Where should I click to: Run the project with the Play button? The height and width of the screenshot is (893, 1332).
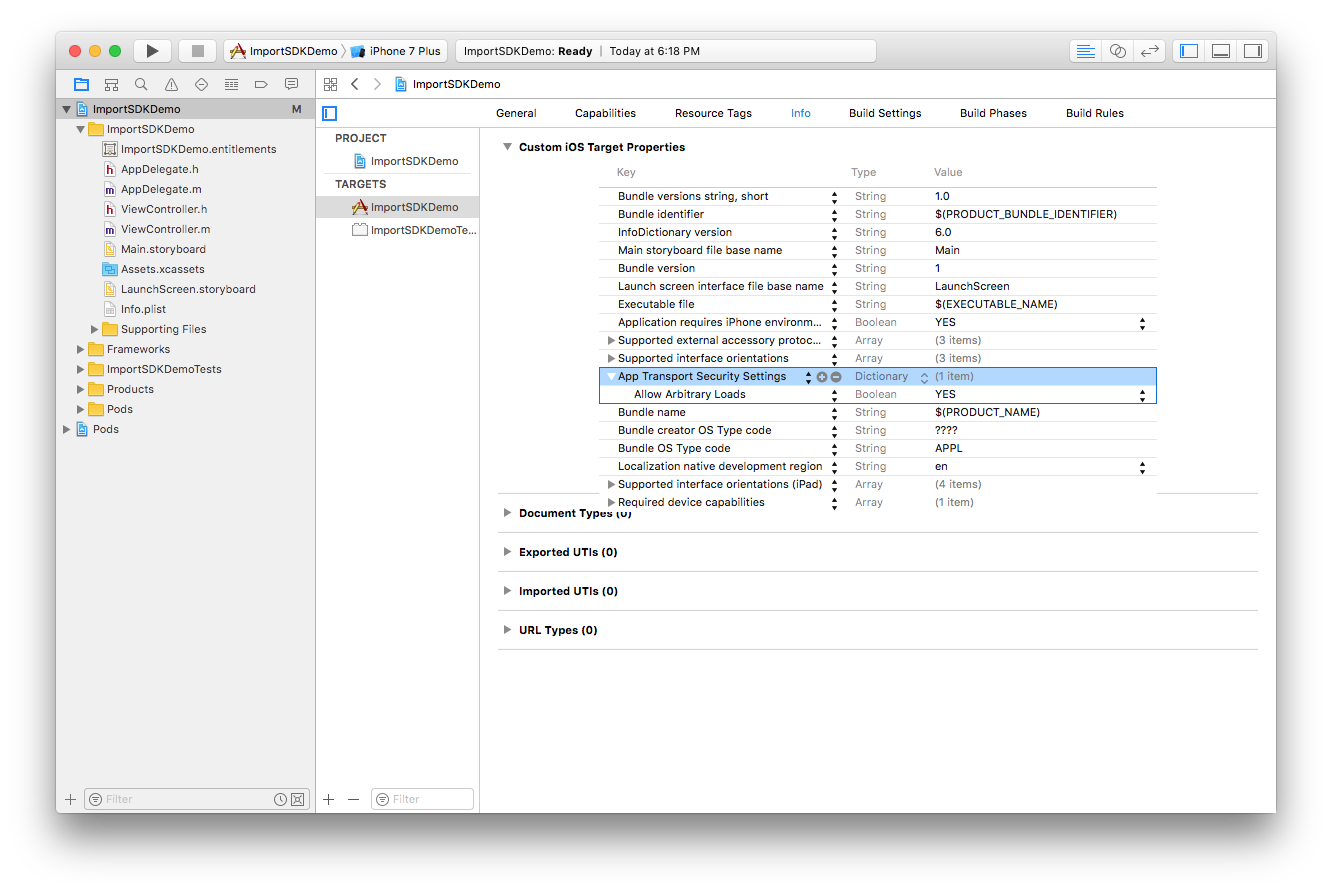[152, 51]
